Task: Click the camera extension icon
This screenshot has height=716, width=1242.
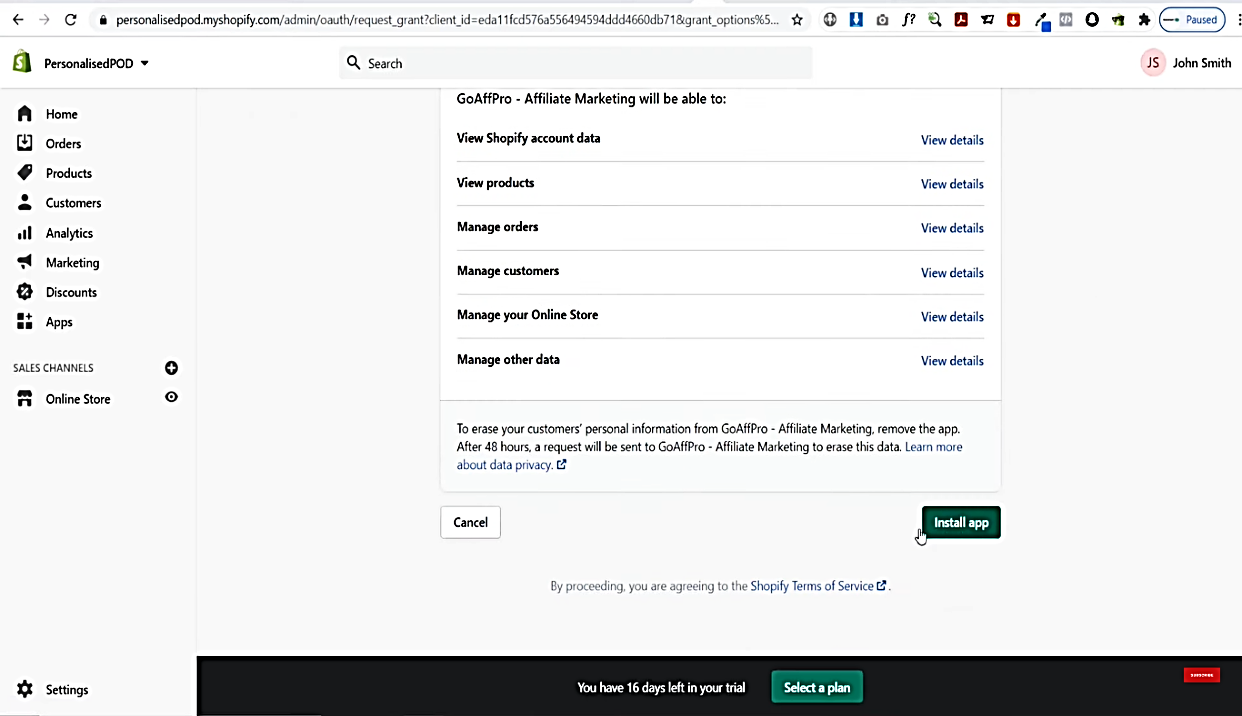Action: [x=882, y=19]
